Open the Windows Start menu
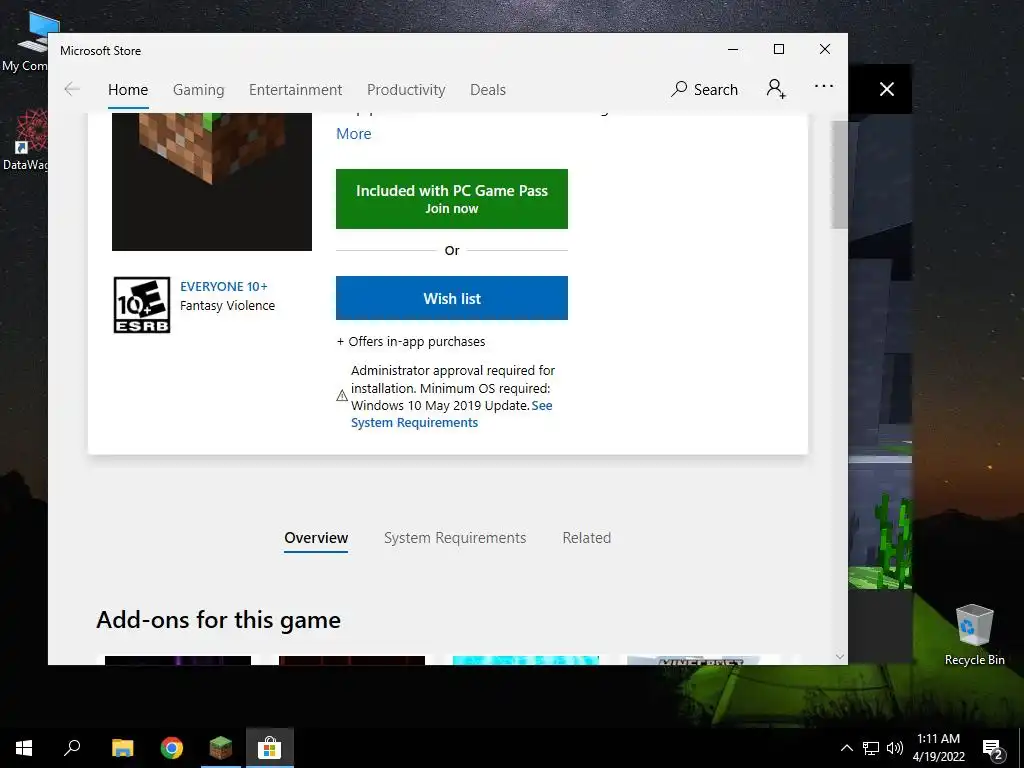The width and height of the screenshot is (1024, 768). point(24,748)
